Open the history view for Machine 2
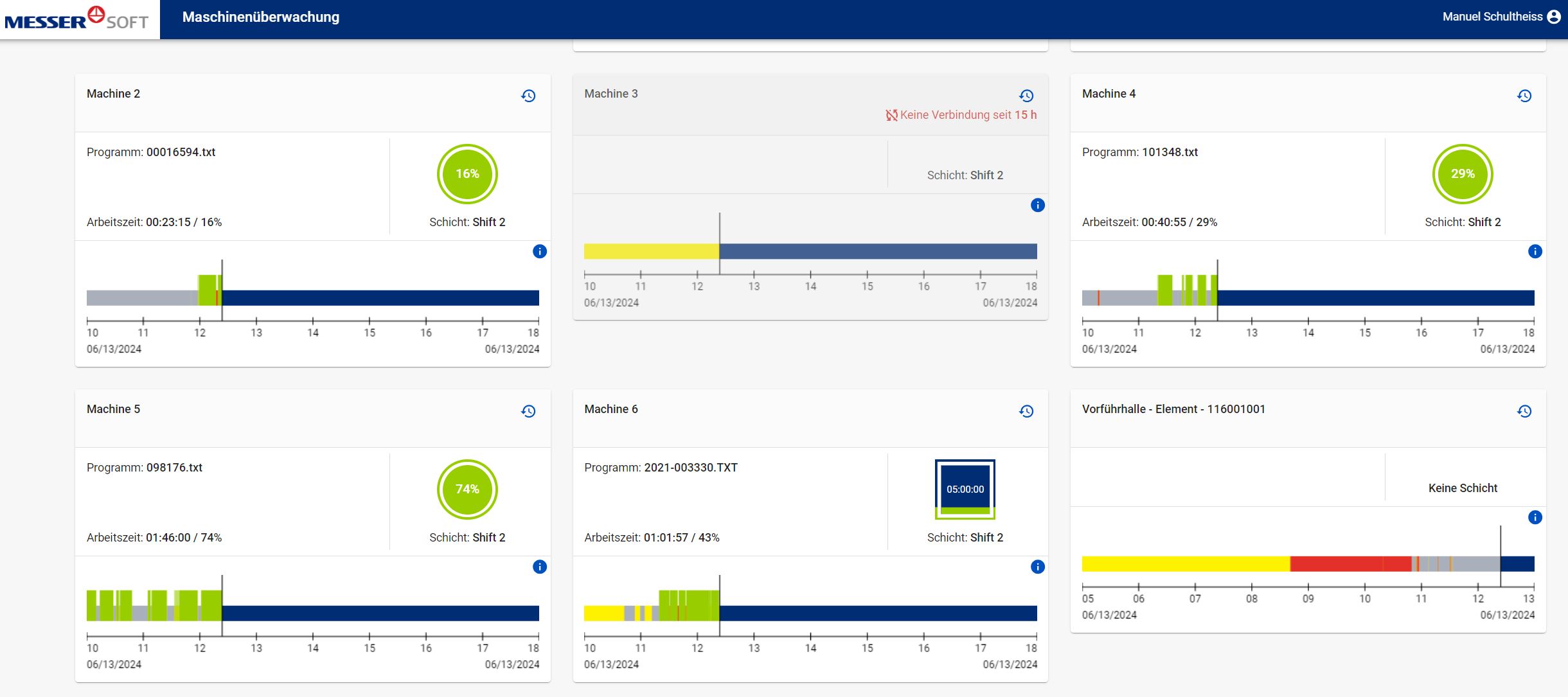 (528, 95)
